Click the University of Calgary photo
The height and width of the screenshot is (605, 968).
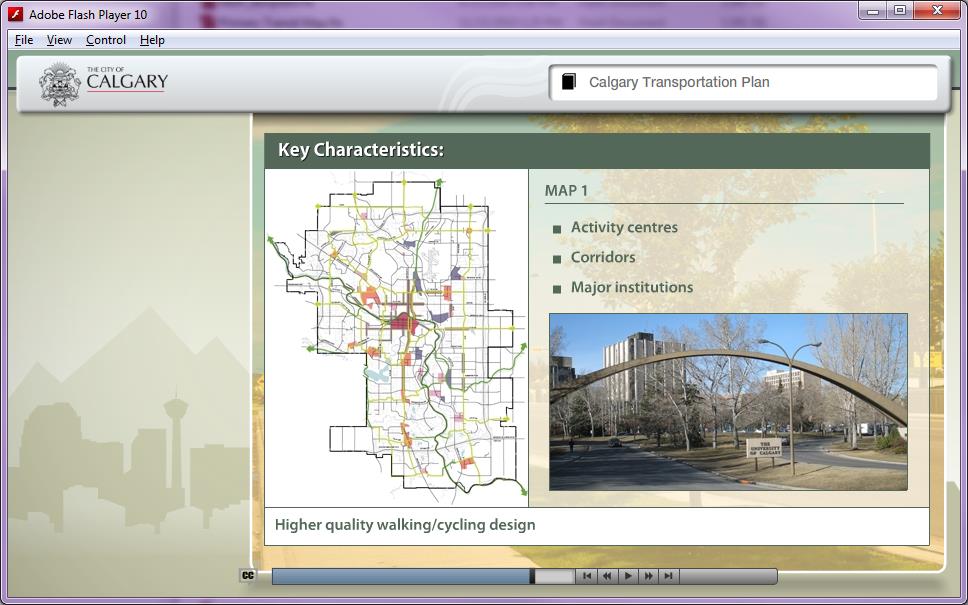728,402
